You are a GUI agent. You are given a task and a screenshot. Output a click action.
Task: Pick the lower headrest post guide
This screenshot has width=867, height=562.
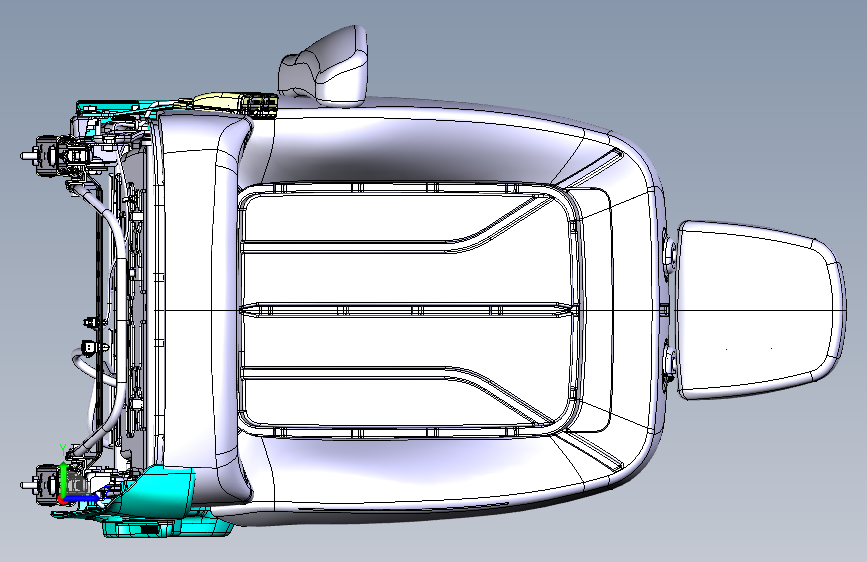[x=670, y=365]
